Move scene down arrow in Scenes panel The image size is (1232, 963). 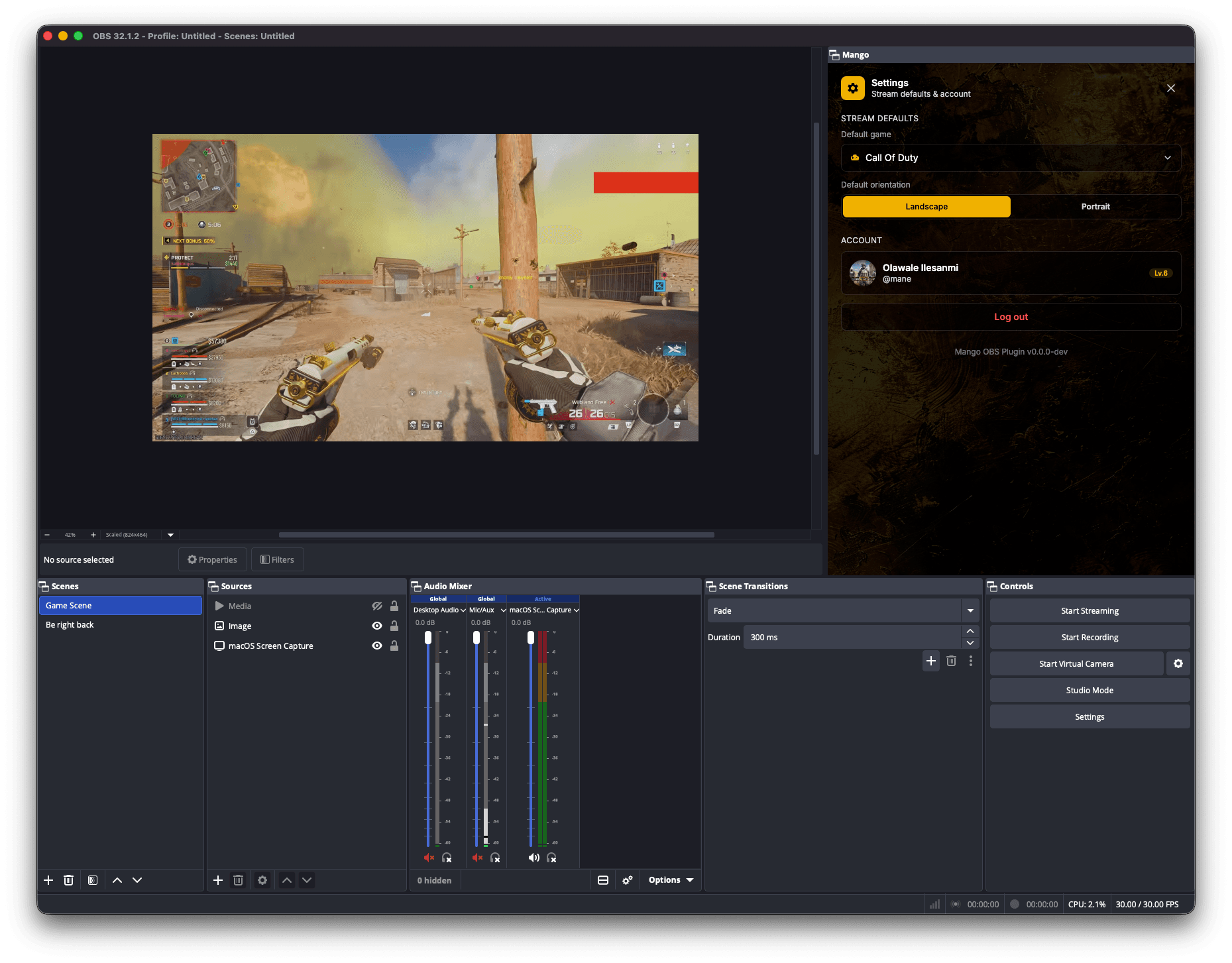137,880
